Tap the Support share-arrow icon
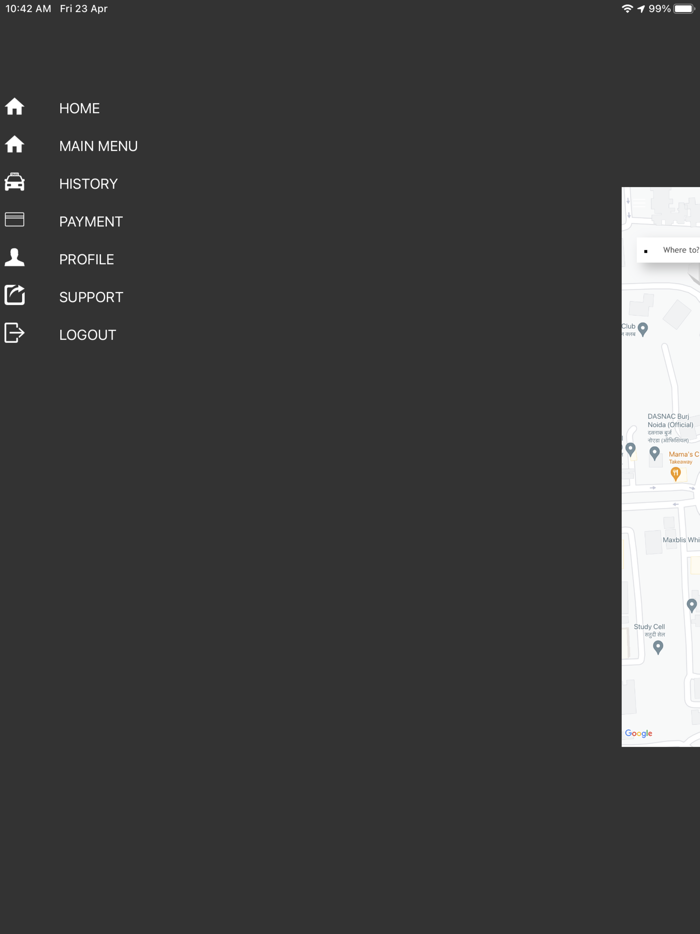Screen dimensions: 700x934 click(14, 295)
